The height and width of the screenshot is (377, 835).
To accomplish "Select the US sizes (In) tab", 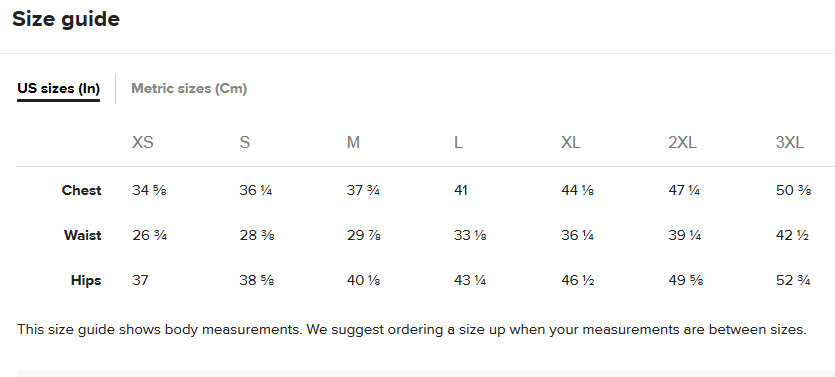I will 59,88.
